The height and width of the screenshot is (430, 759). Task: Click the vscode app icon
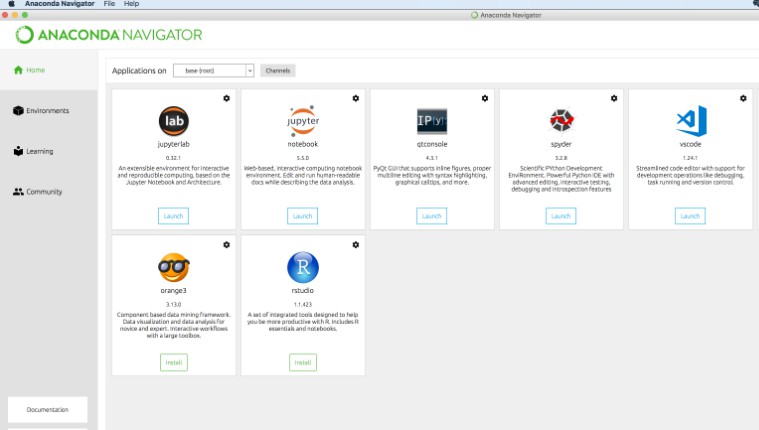click(691, 121)
